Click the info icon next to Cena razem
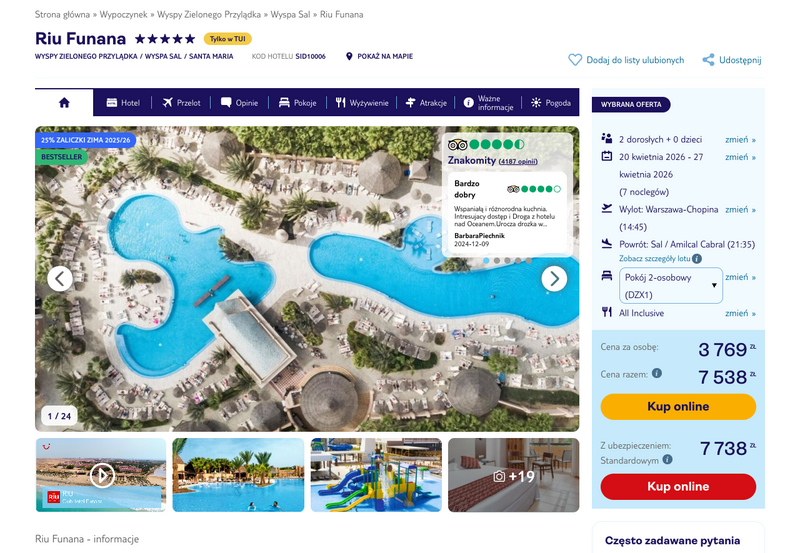This screenshot has height=553, width=800. 657,373
